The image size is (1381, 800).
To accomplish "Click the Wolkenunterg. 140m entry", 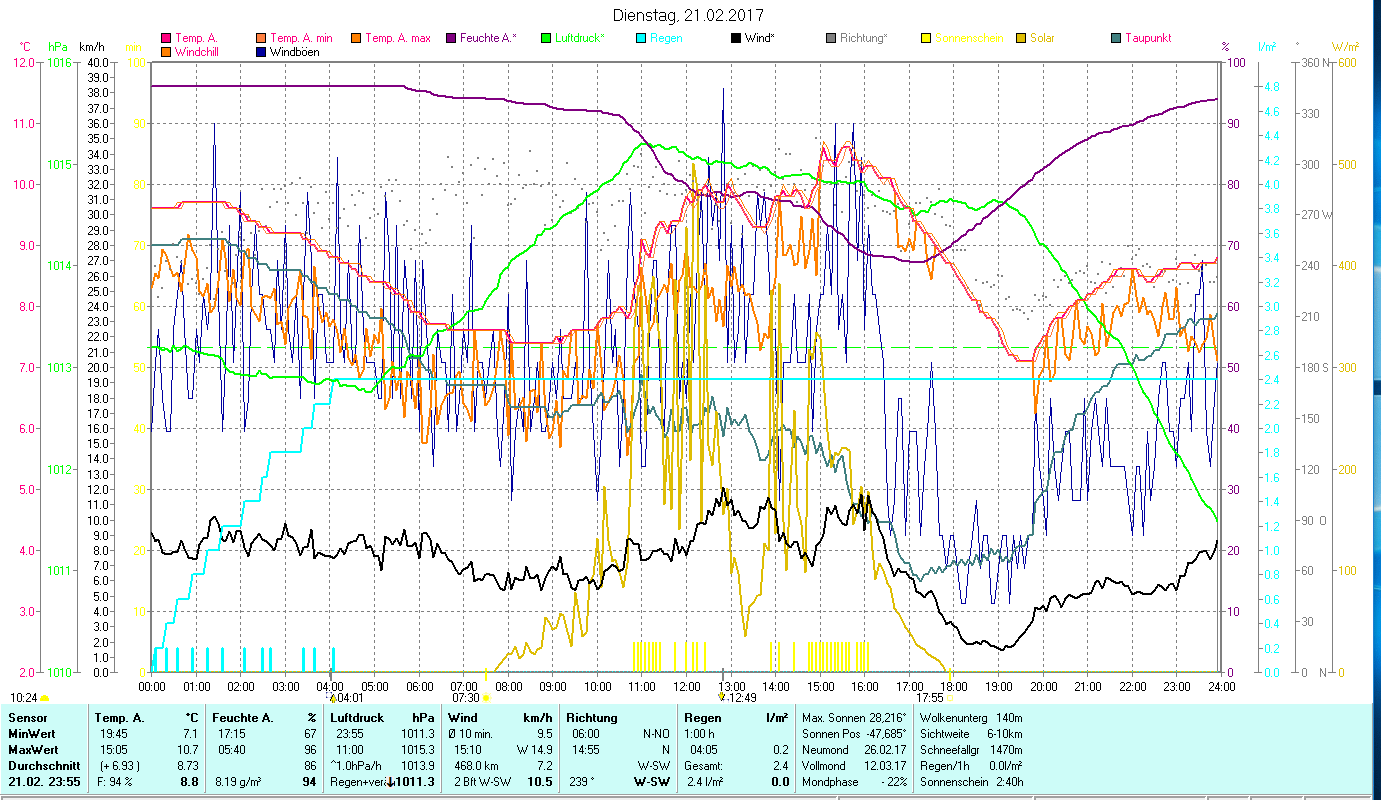I will click(x=970, y=718).
